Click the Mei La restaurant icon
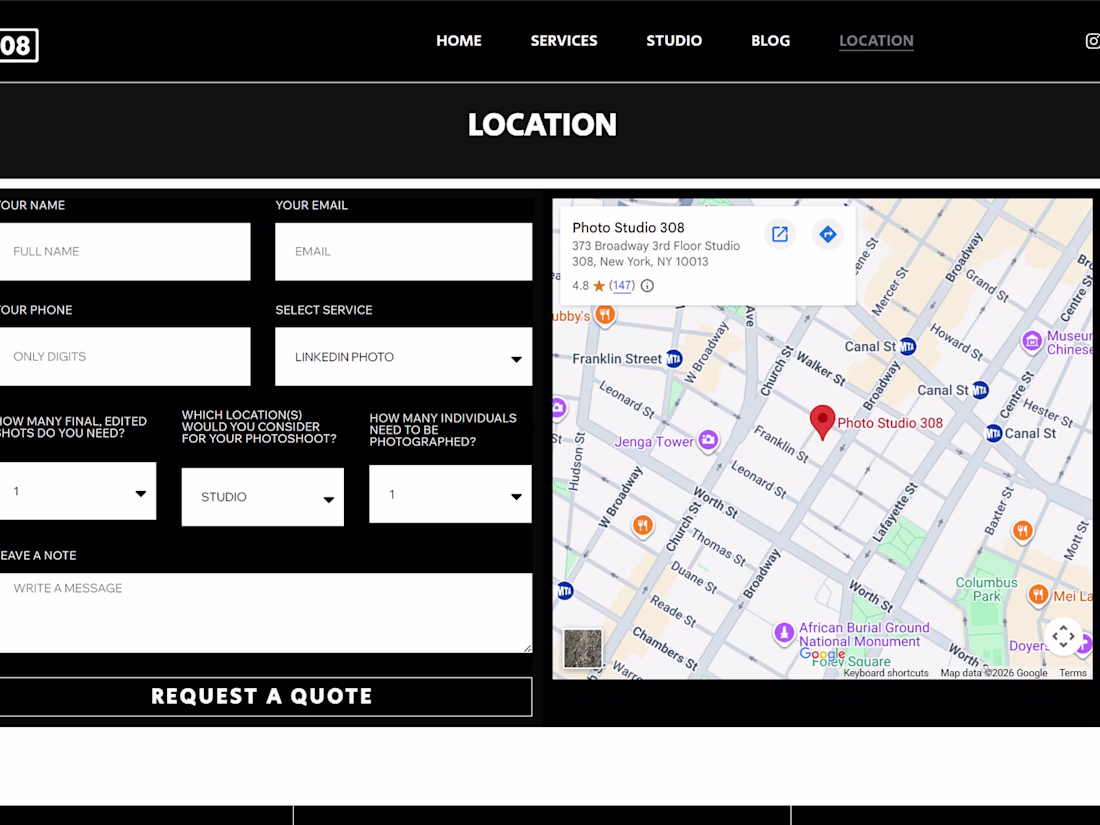The image size is (1100, 825). point(1038,596)
